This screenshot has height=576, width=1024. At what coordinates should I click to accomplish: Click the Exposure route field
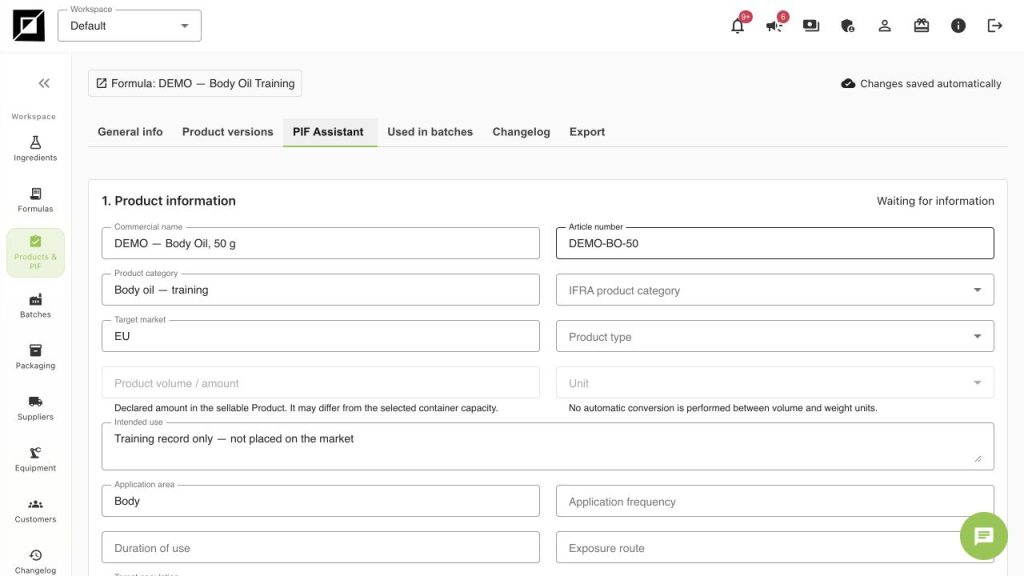[775, 547]
